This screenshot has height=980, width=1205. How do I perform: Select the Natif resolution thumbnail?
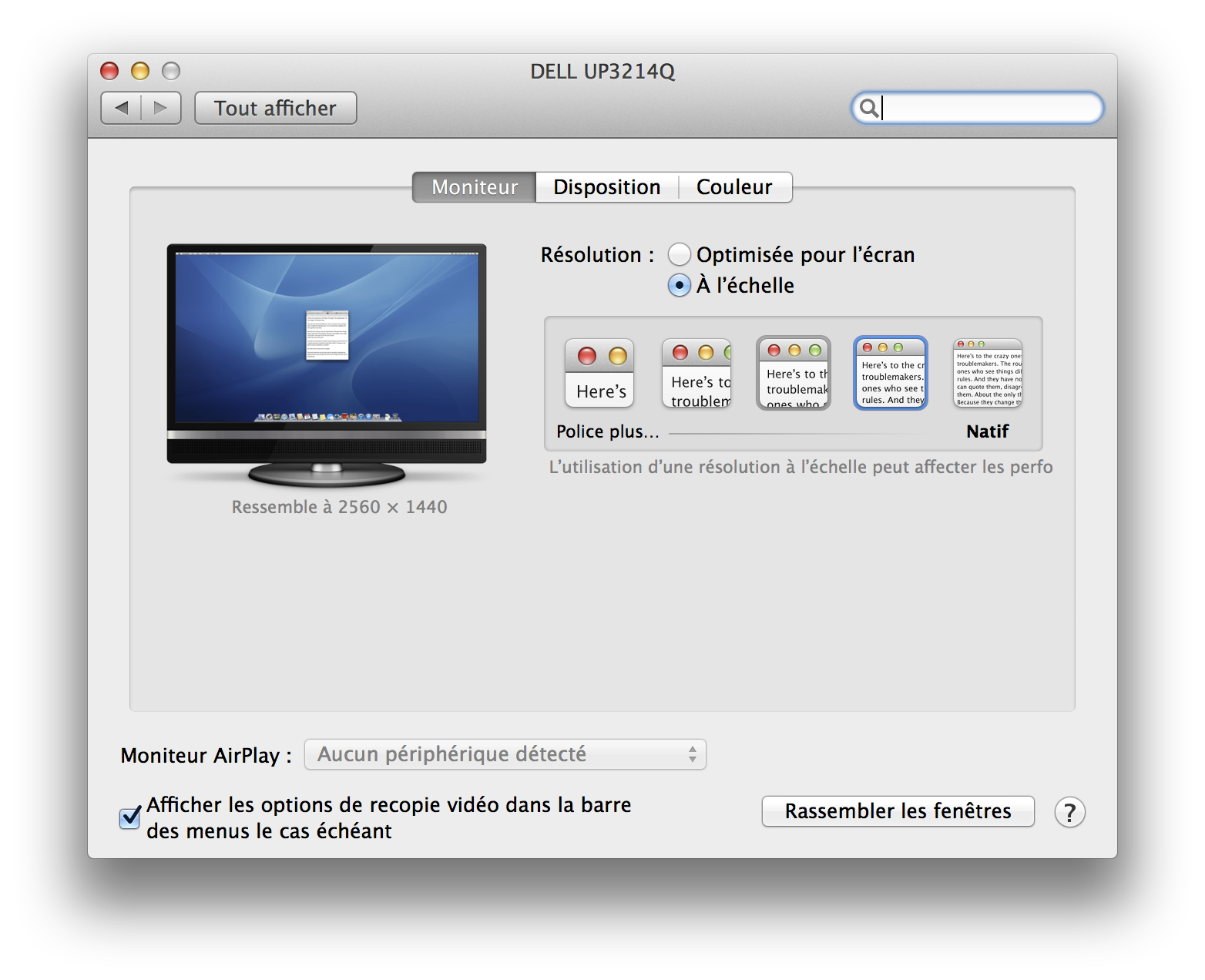pyautogui.click(x=988, y=374)
